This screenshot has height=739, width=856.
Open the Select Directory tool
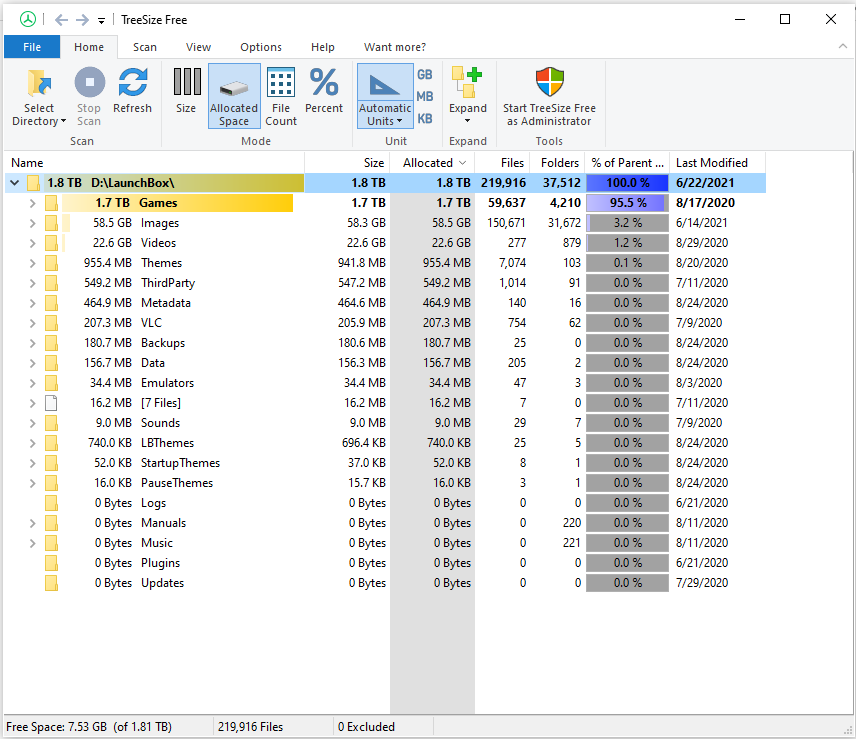pyautogui.click(x=39, y=97)
